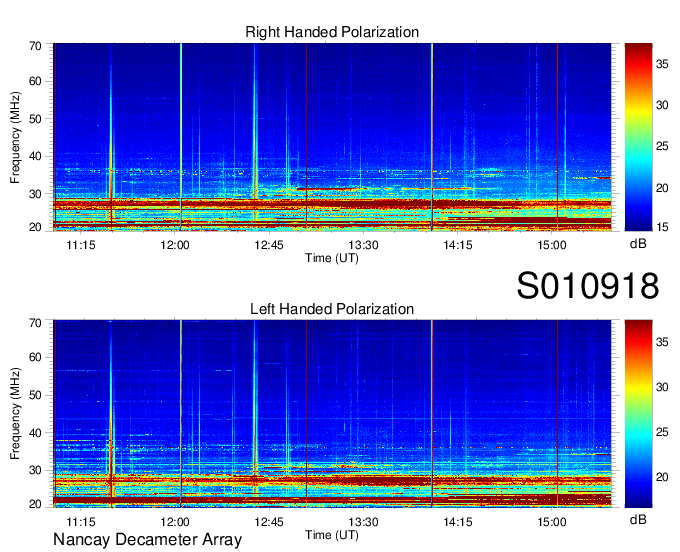The height and width of the screenshot is (552, 680).
Task: Click 20 dB label on Right Handed color bar
Action: [662, 188]
